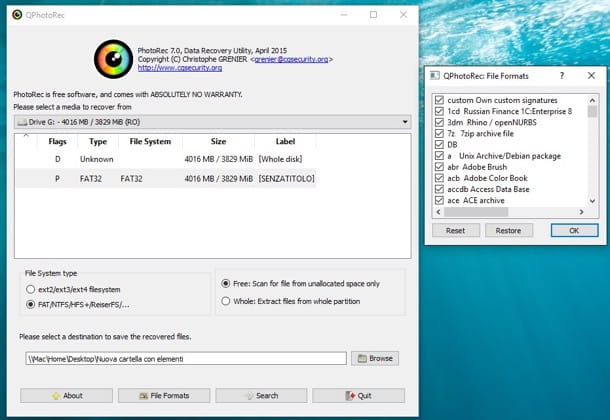
Task: Open the http://www.cgsecurity.org link
Action: click(180, 68)
